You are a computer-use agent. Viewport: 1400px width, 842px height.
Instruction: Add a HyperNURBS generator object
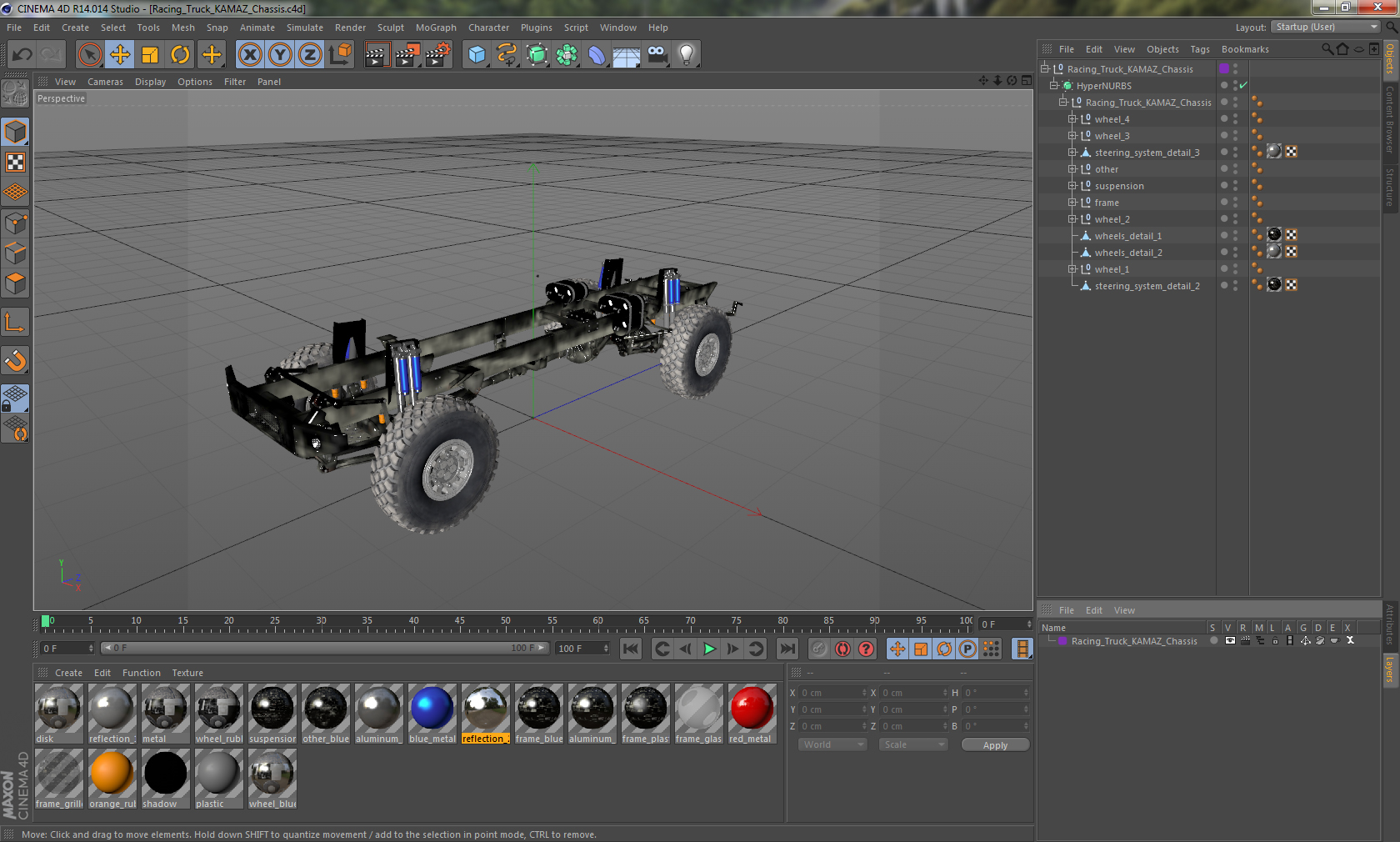pos(537,55)
